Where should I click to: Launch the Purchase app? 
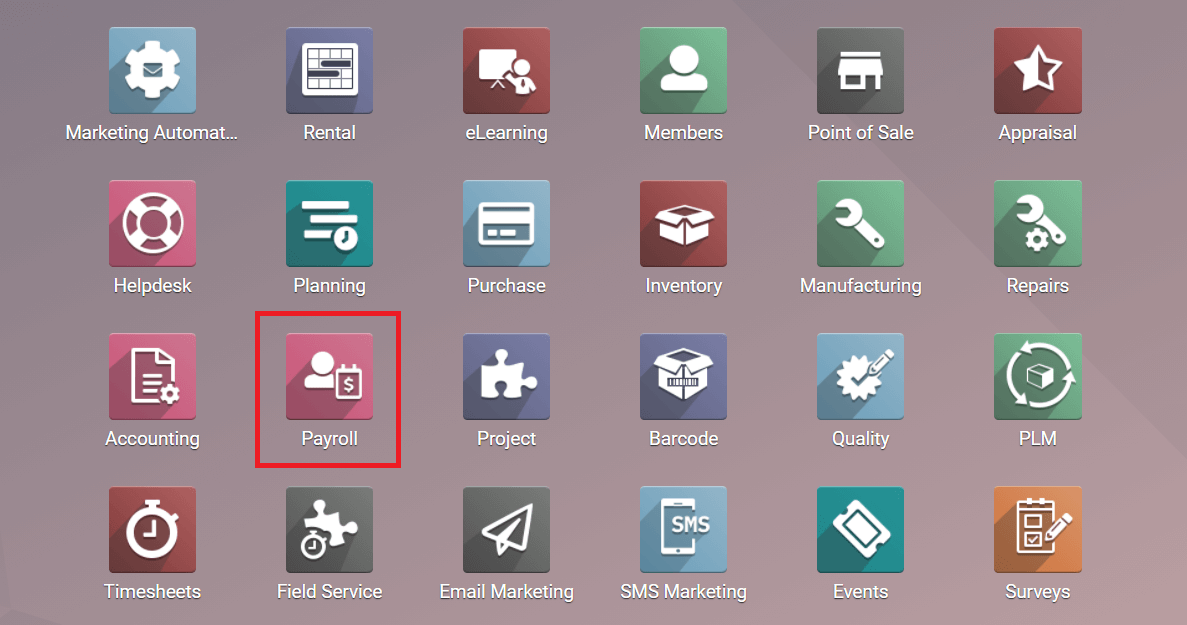[506, 223]
